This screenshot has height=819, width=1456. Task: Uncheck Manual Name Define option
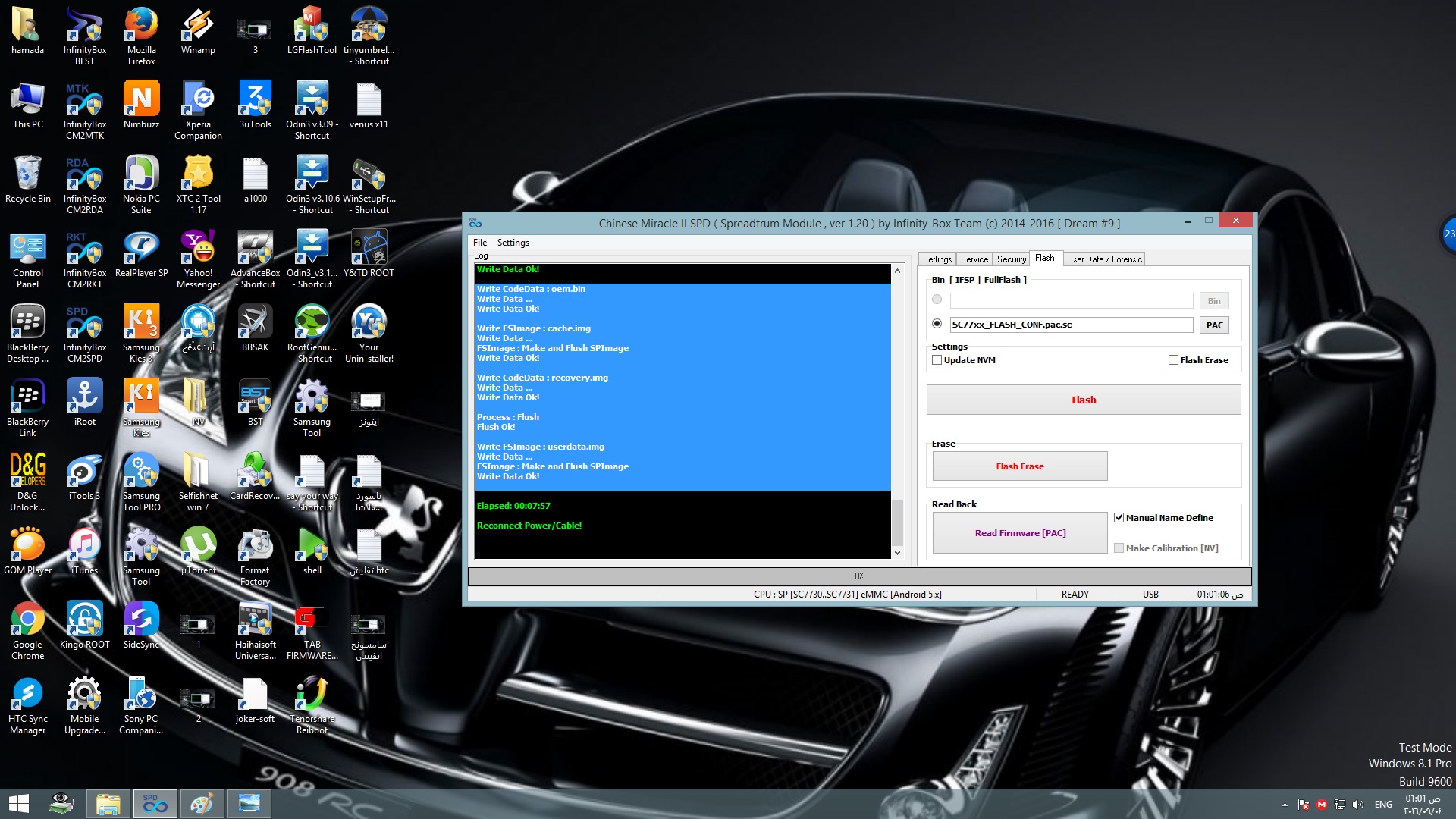(x=1119, y=518)
